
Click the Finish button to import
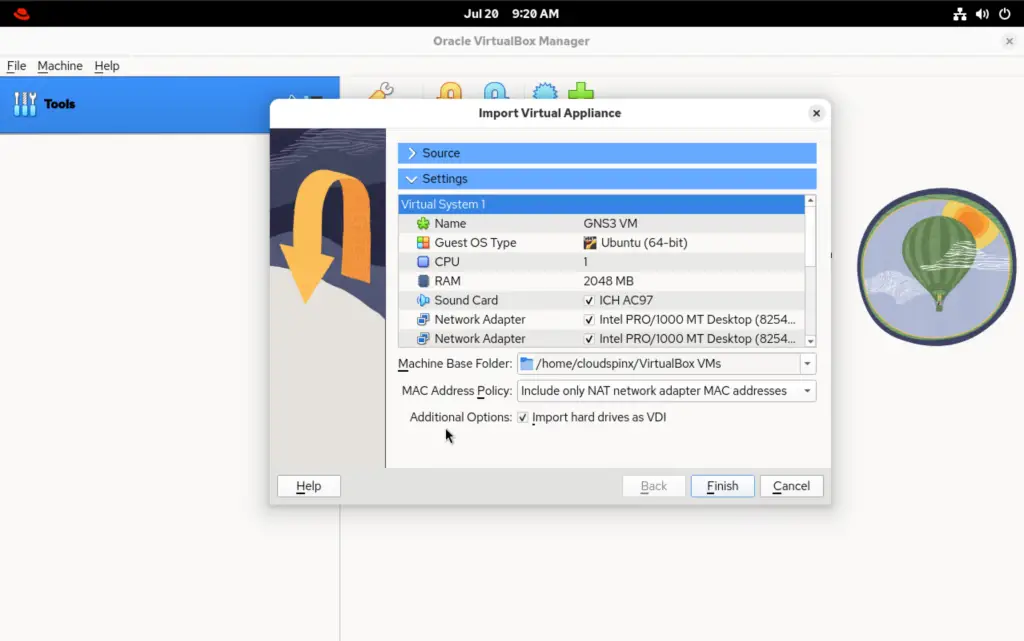tap(722, 485)
